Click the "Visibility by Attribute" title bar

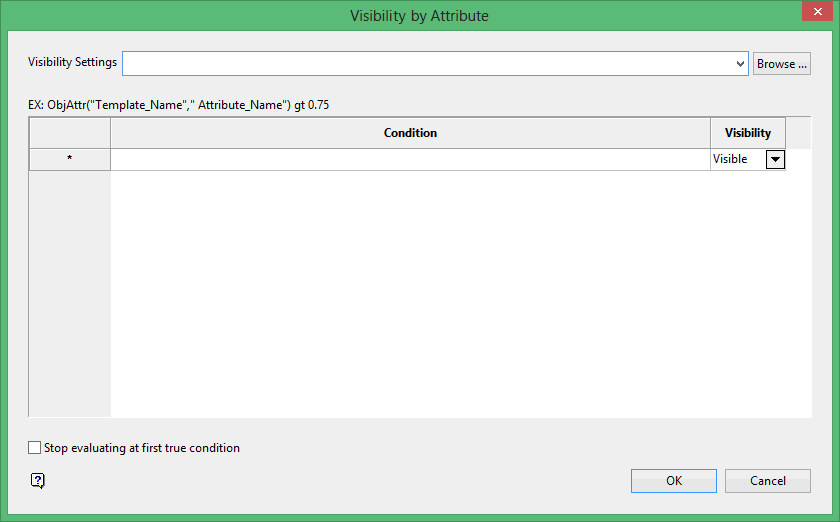pos(419,16)
